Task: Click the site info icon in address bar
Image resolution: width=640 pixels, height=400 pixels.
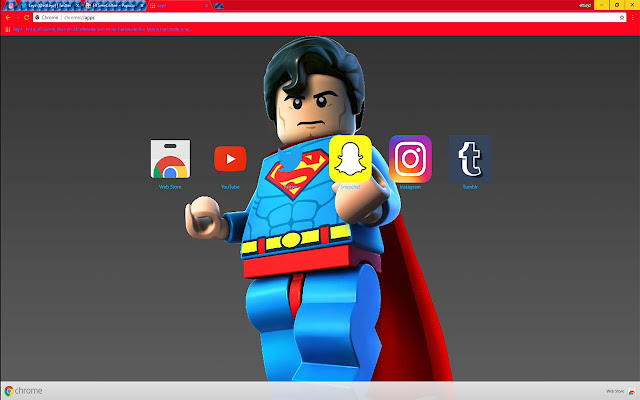Action: [38, 18]
